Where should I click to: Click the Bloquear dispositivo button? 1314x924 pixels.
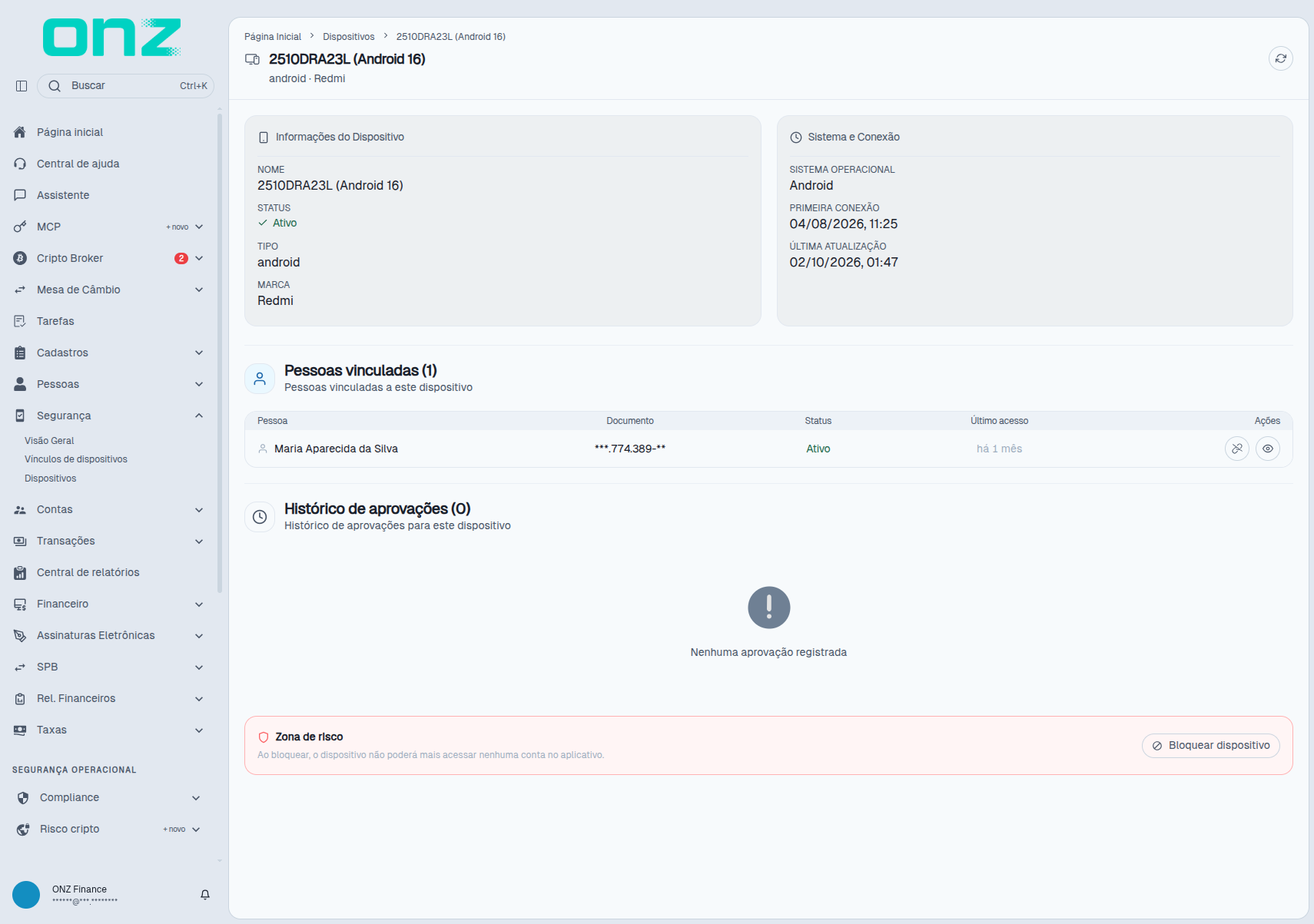tap(1211, 746)
